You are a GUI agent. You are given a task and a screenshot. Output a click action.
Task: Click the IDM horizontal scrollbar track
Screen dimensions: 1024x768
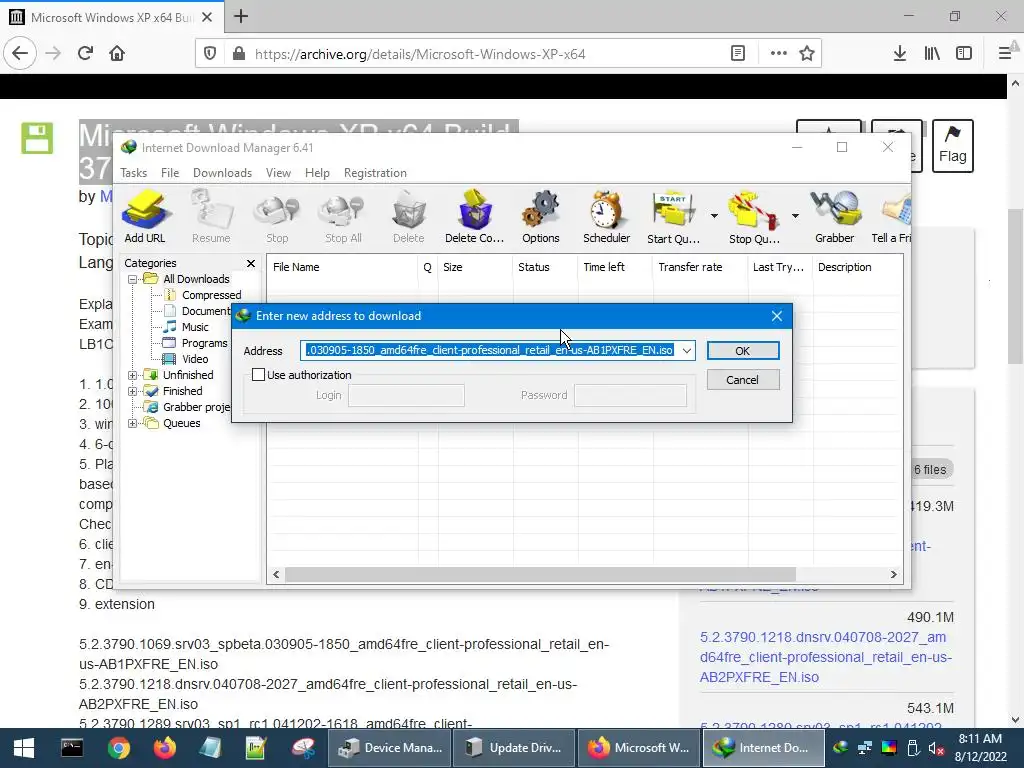(840, 575)
